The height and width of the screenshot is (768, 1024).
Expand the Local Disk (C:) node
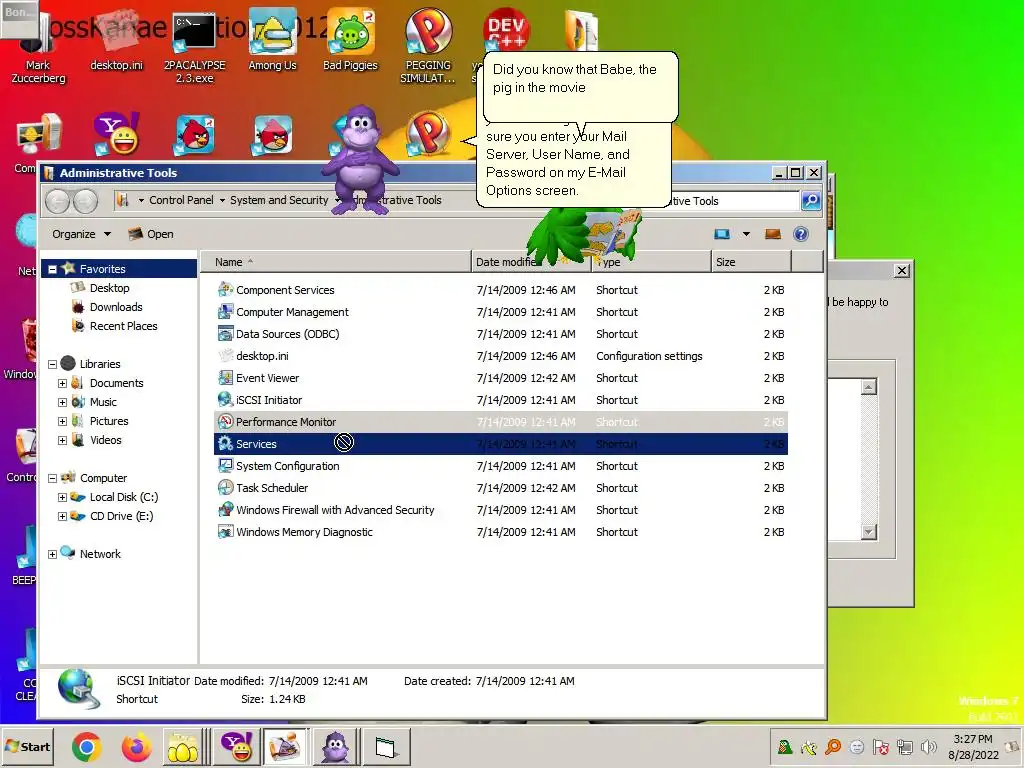[62, 497]
